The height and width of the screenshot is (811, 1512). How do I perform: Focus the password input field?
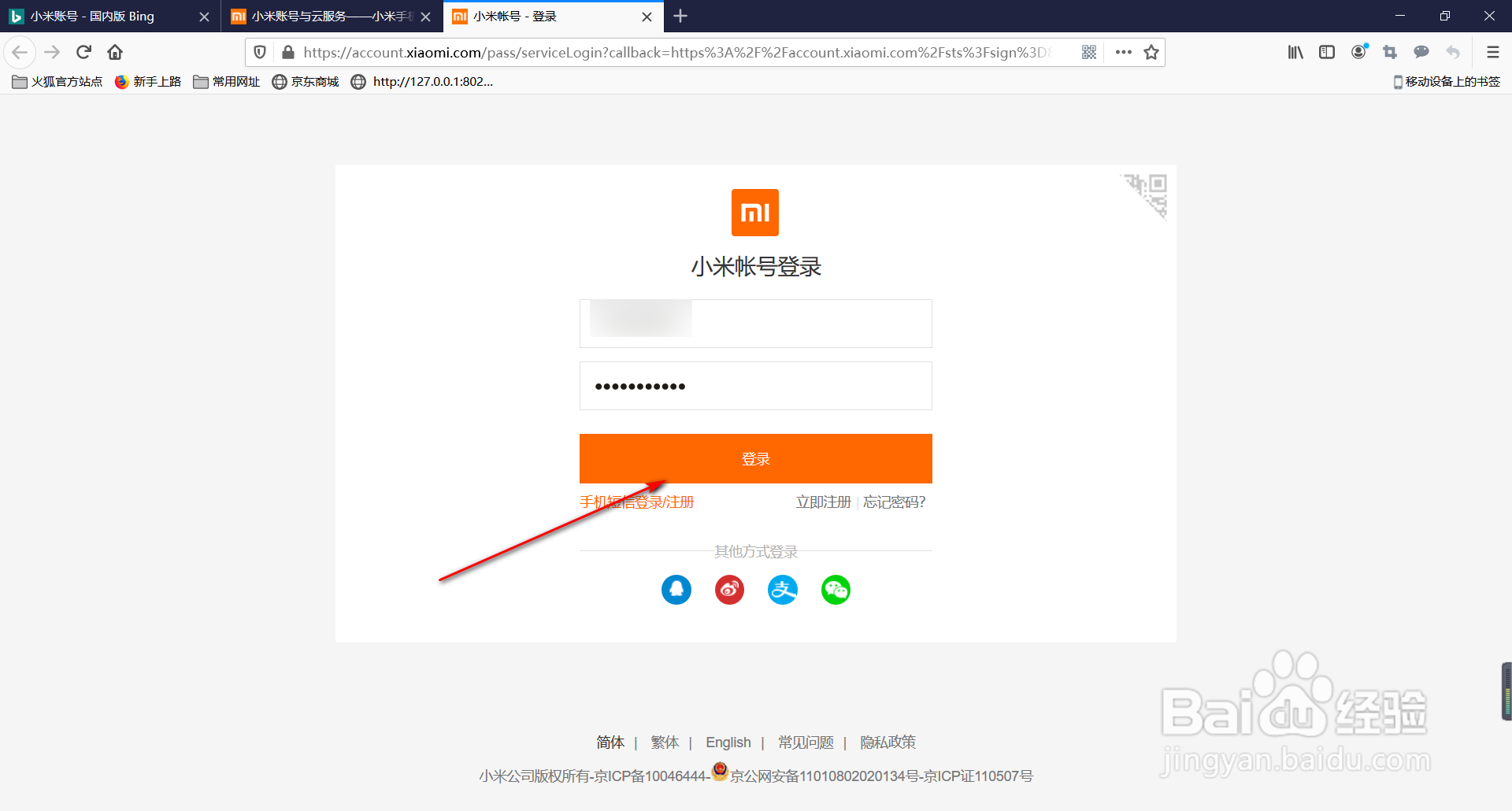pyautogui.click(x=756, y=386)
